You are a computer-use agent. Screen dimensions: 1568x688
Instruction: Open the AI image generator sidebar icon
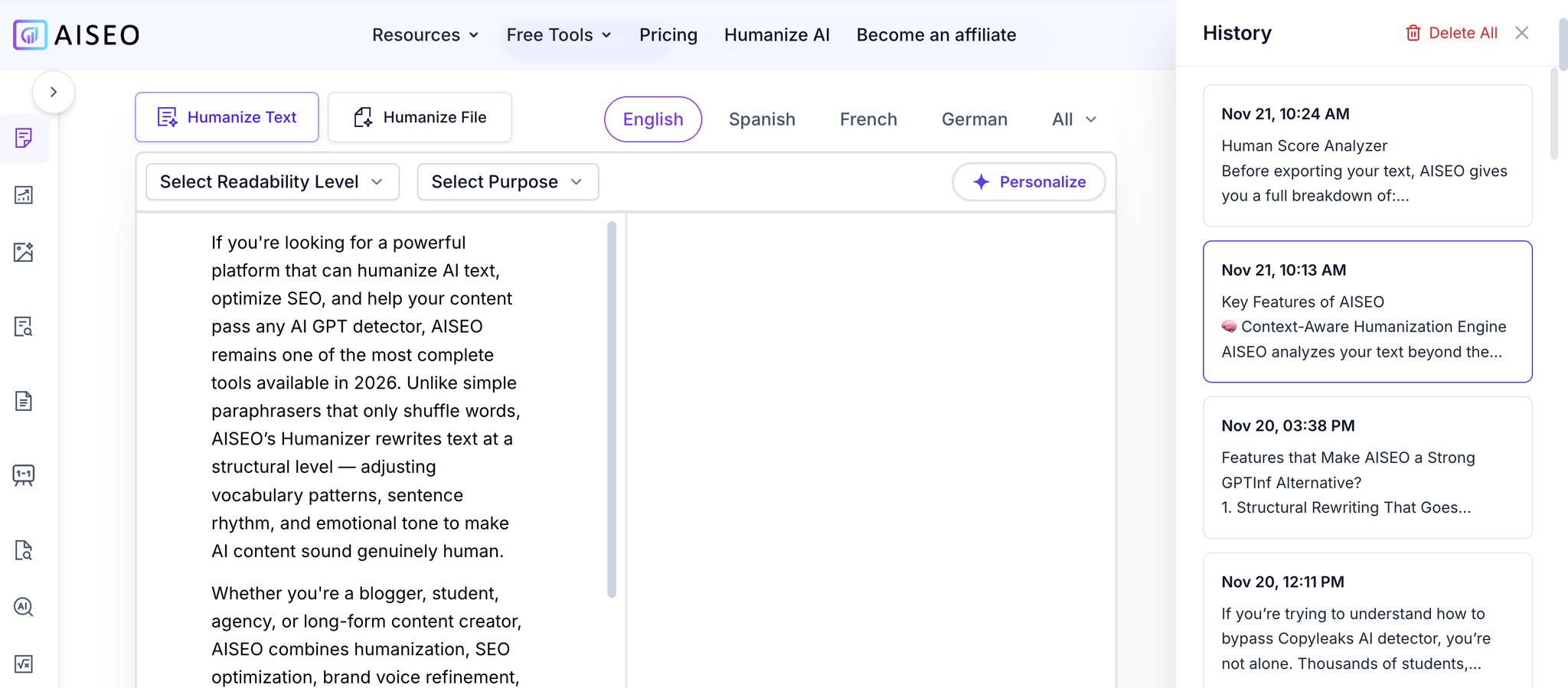pos(24,253)
